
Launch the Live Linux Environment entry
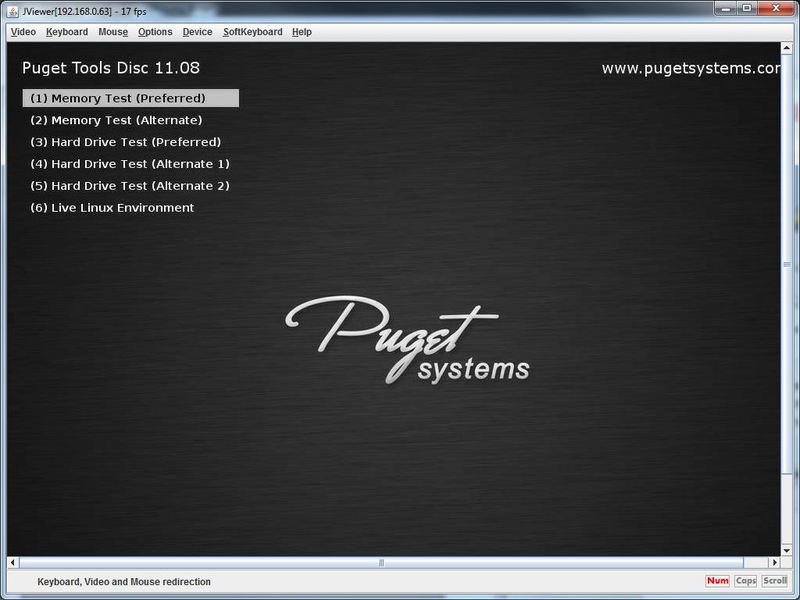tap(112, 208)
